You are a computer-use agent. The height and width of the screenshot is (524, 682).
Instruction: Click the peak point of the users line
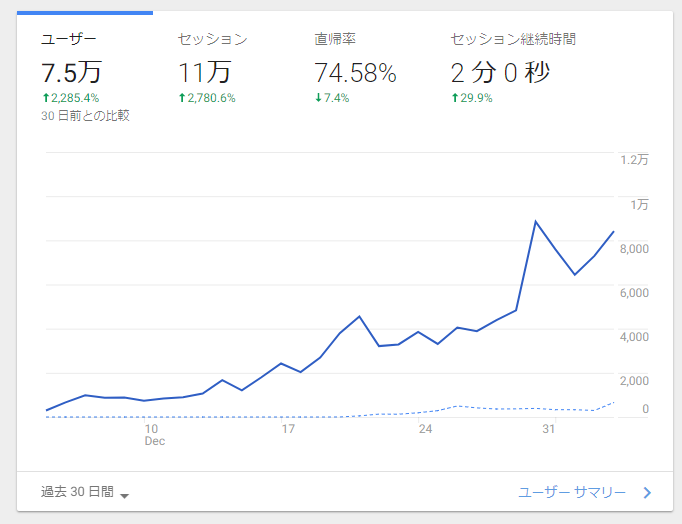click(535, 222)
